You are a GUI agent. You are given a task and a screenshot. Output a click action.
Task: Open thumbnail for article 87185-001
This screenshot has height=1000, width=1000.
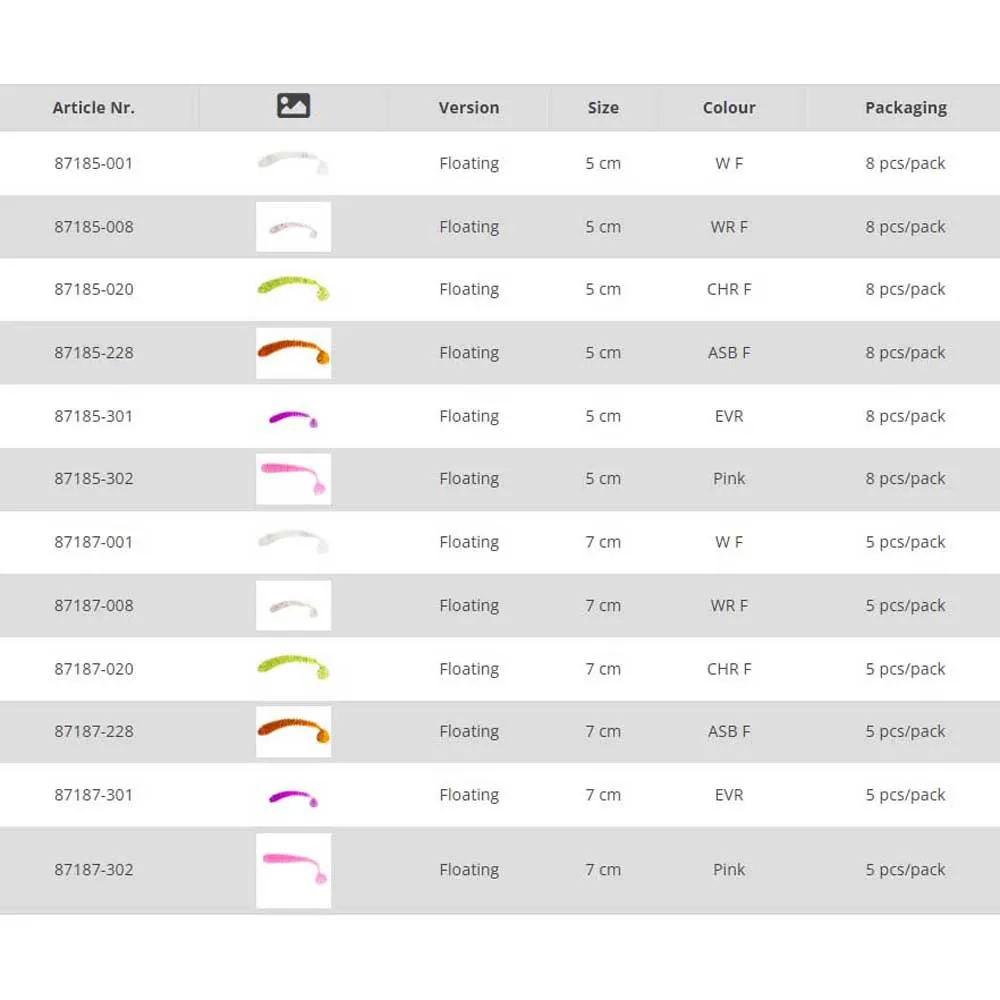(293, 163)
